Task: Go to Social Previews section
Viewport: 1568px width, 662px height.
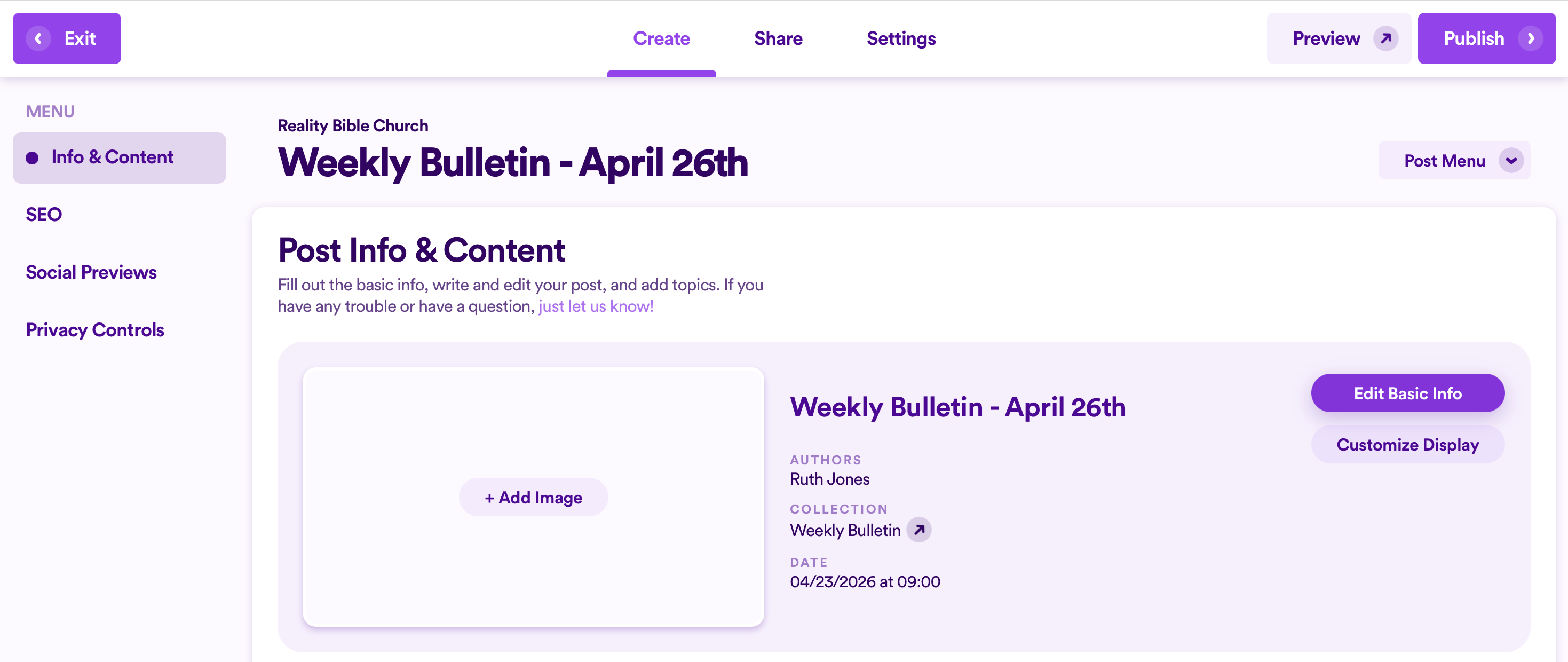Action: click(91, 272)
